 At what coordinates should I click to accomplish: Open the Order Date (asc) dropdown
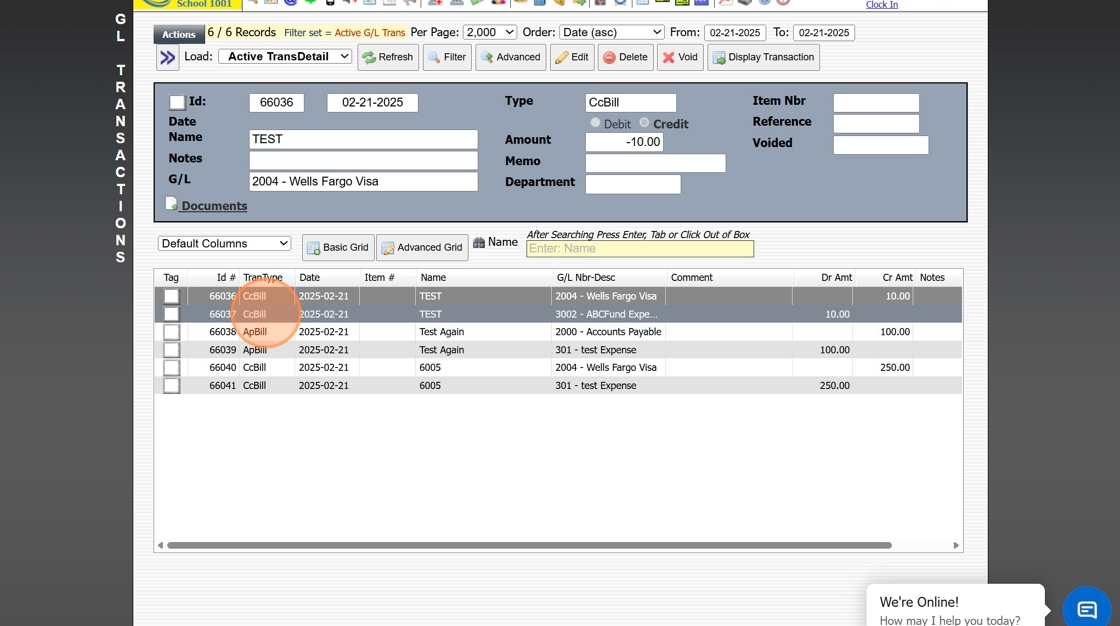point(611,33)
